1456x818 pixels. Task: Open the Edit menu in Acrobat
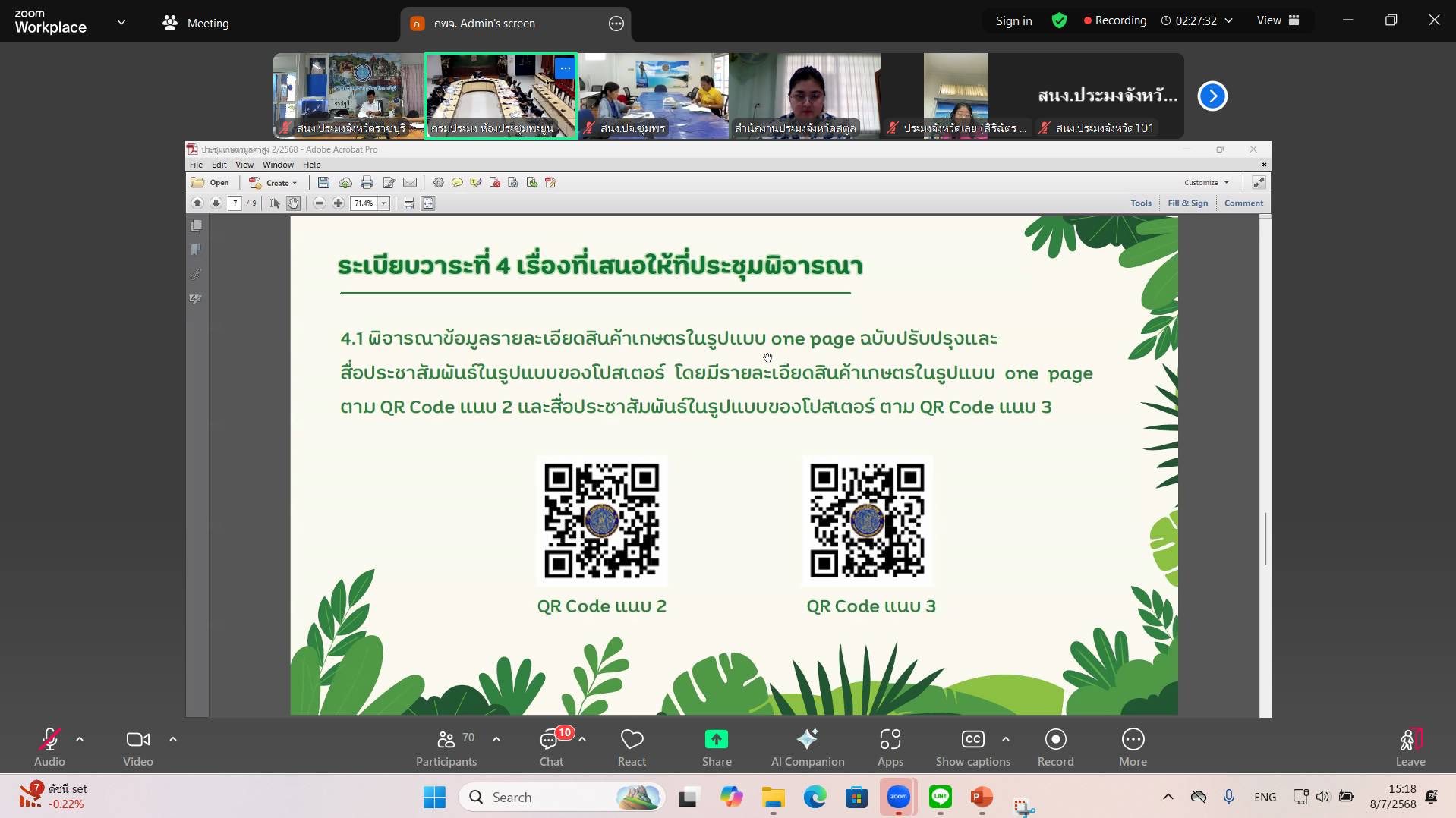[219, 165]
